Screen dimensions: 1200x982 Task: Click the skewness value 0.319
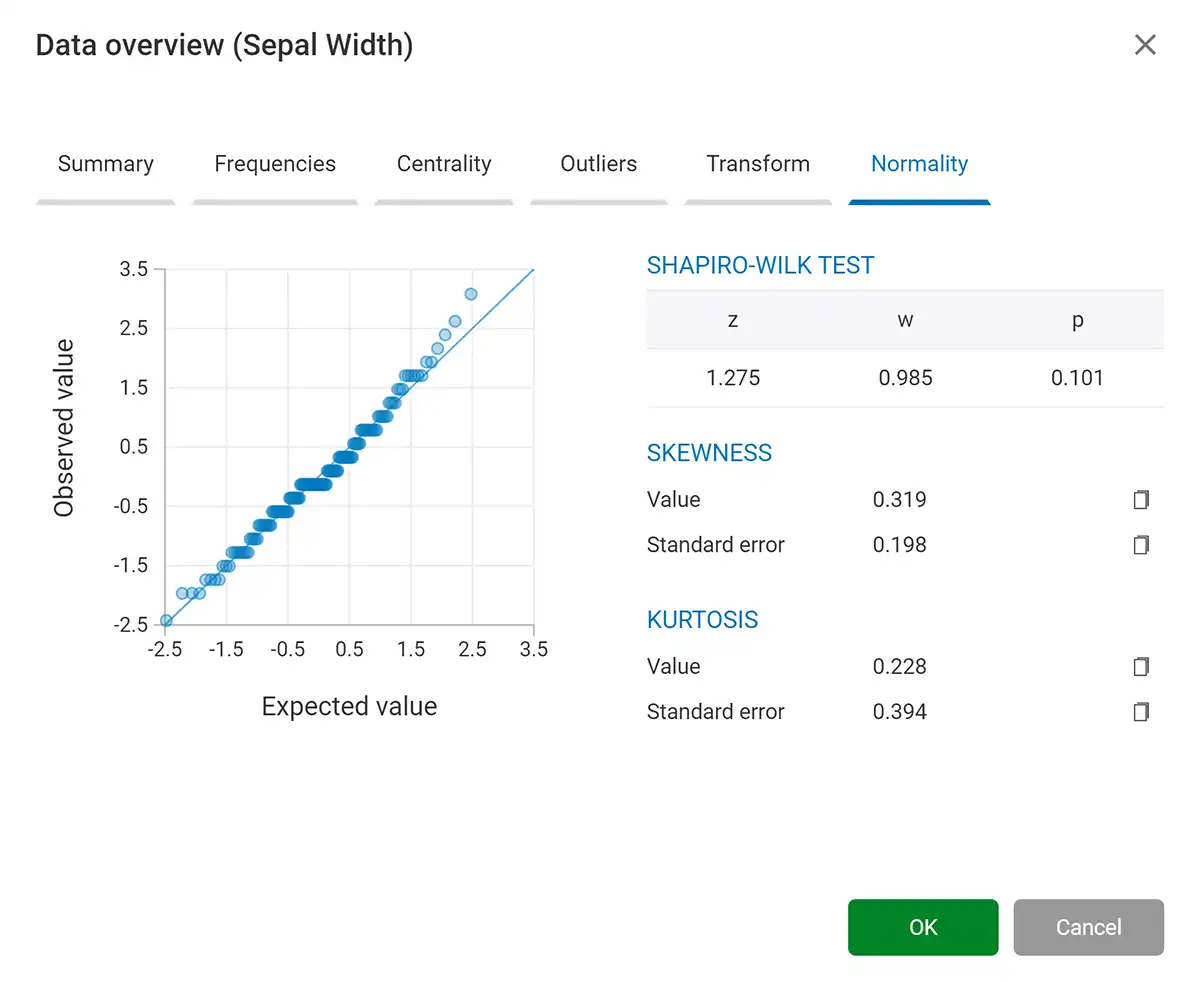pyautogui.click(x=900, y=499)
